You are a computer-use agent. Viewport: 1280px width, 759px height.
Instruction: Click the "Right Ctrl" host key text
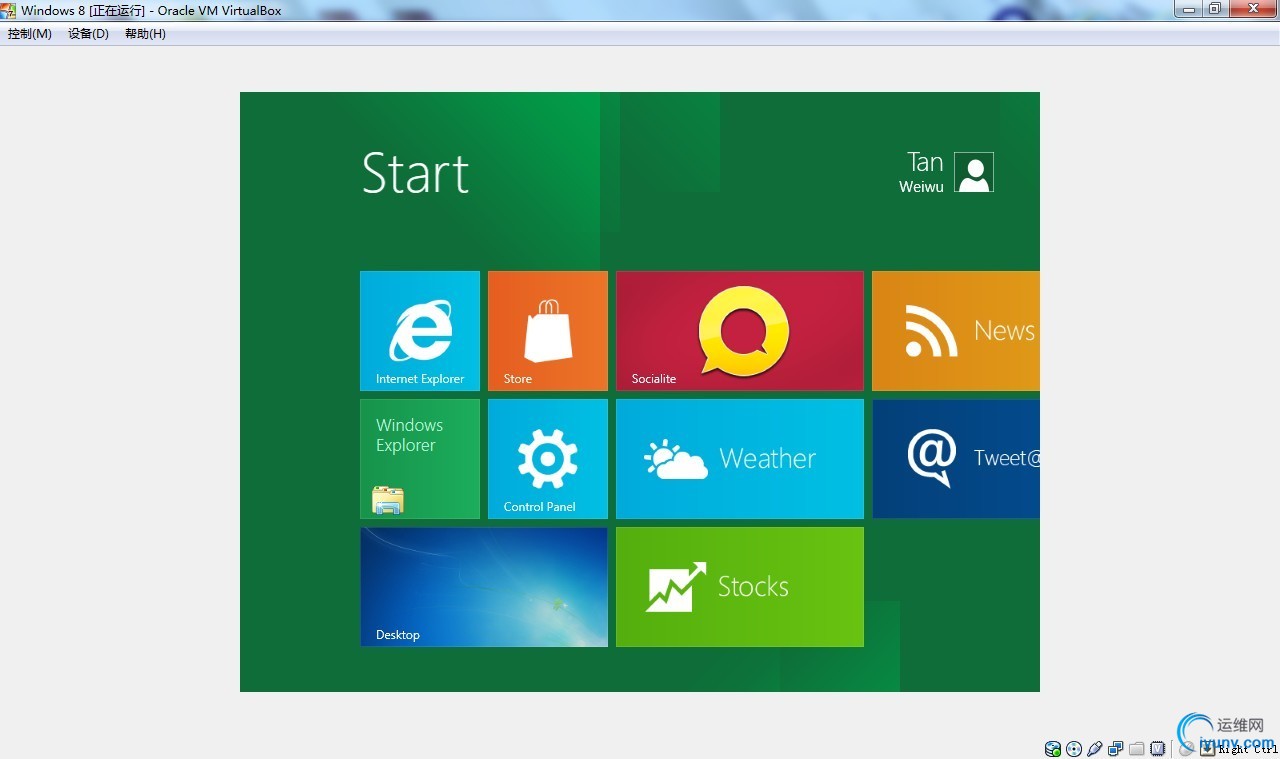(1247, 750)
